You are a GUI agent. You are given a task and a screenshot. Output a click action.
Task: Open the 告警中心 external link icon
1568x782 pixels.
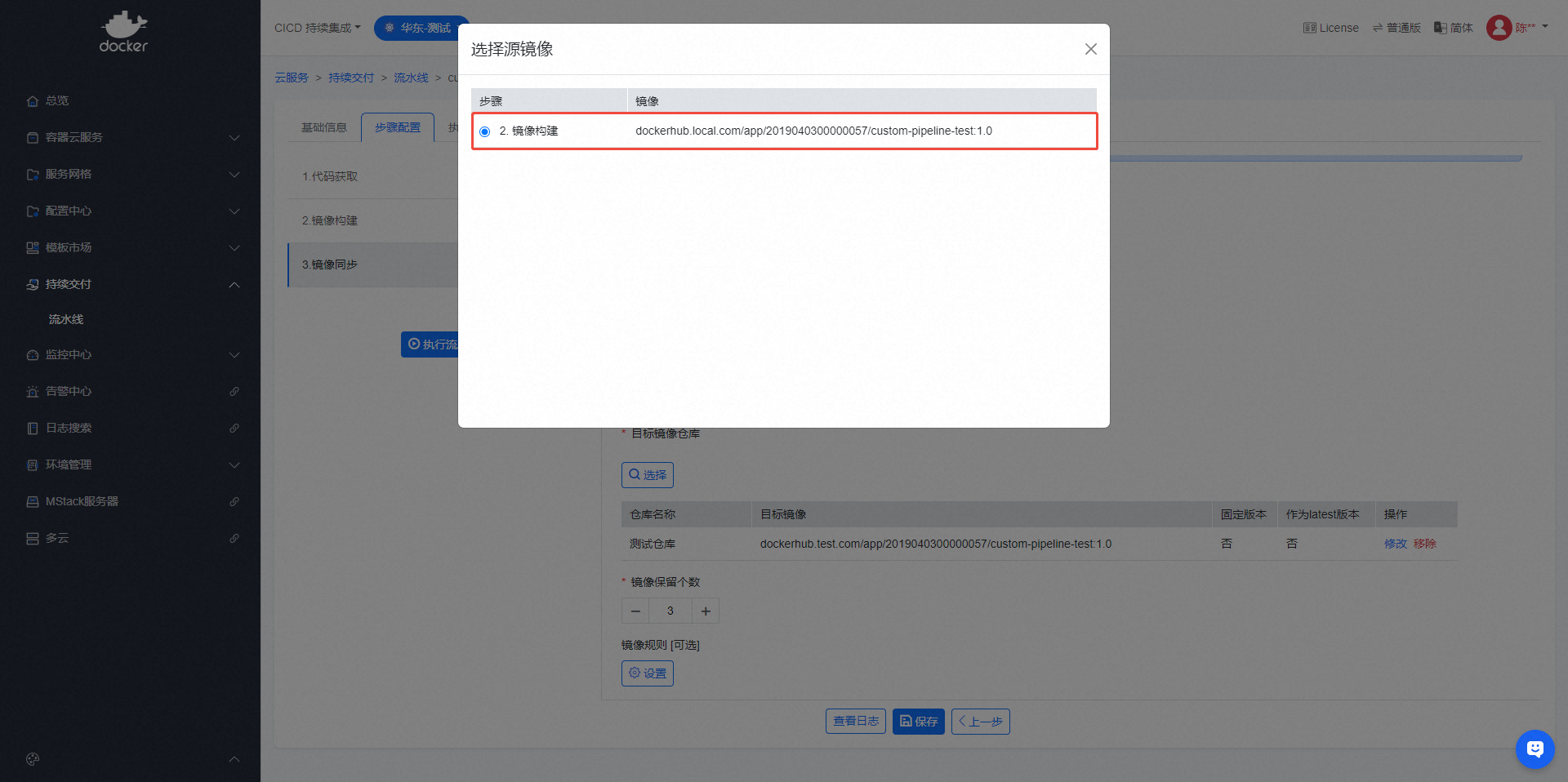pyautogui.click(x=234, y=392)
